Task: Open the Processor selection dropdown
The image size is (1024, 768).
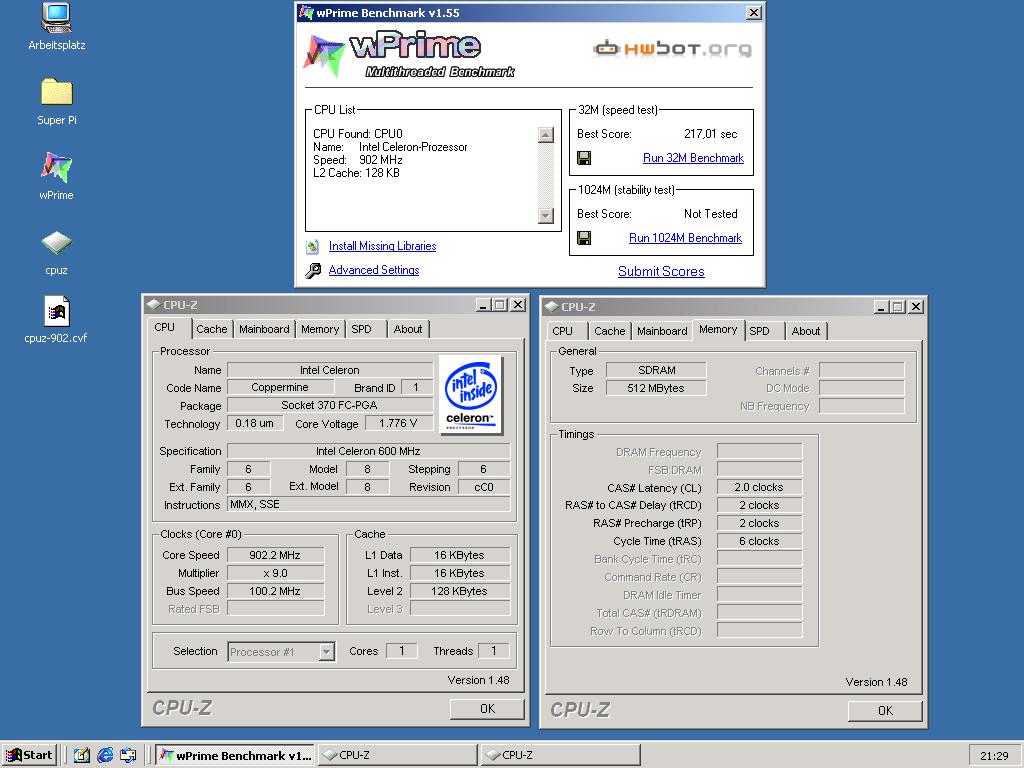Action: pos(281,652)
